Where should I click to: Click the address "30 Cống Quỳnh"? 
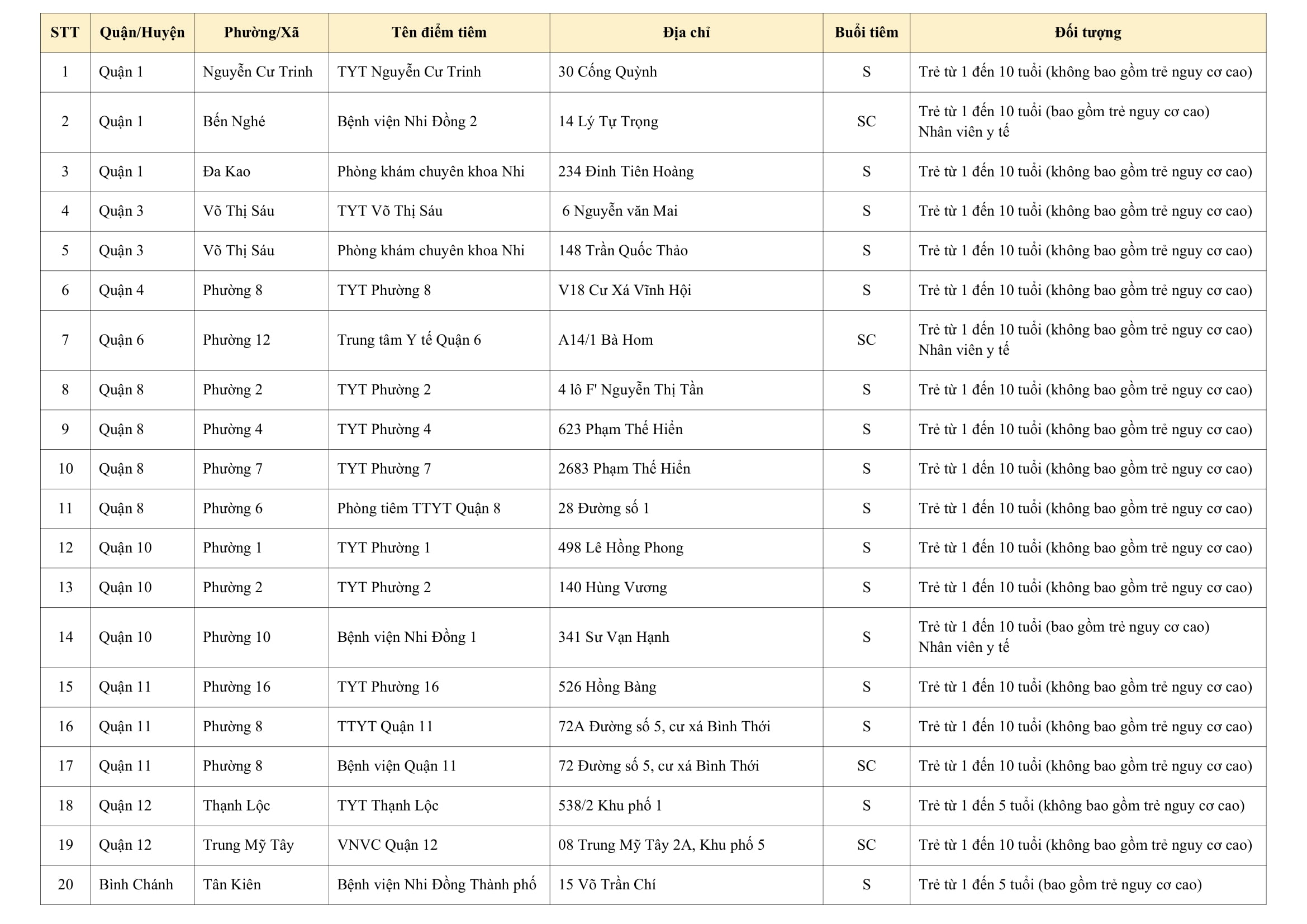coord(607,72)
